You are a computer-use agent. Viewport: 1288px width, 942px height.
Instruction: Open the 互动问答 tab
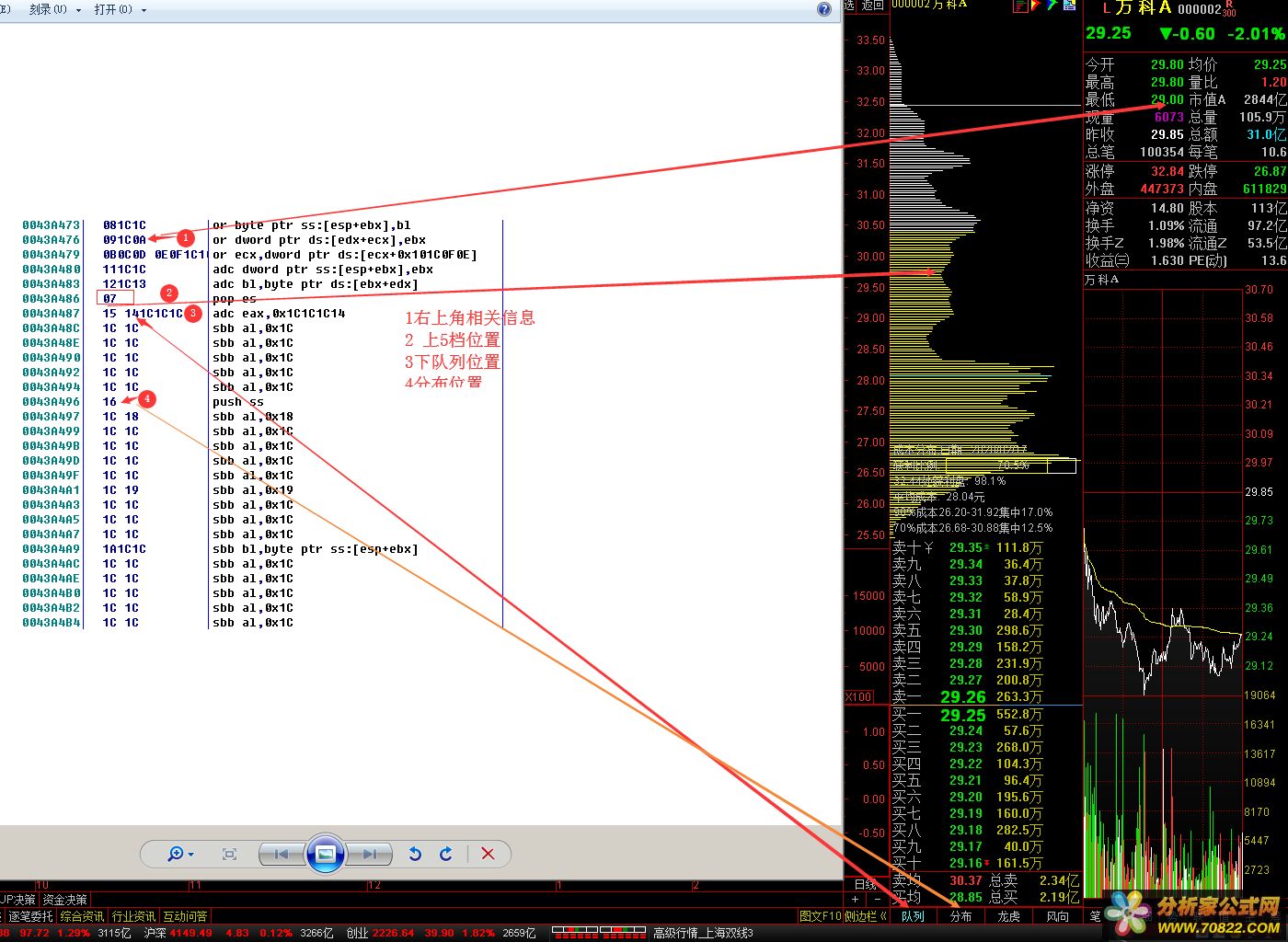tap(185, 916)
